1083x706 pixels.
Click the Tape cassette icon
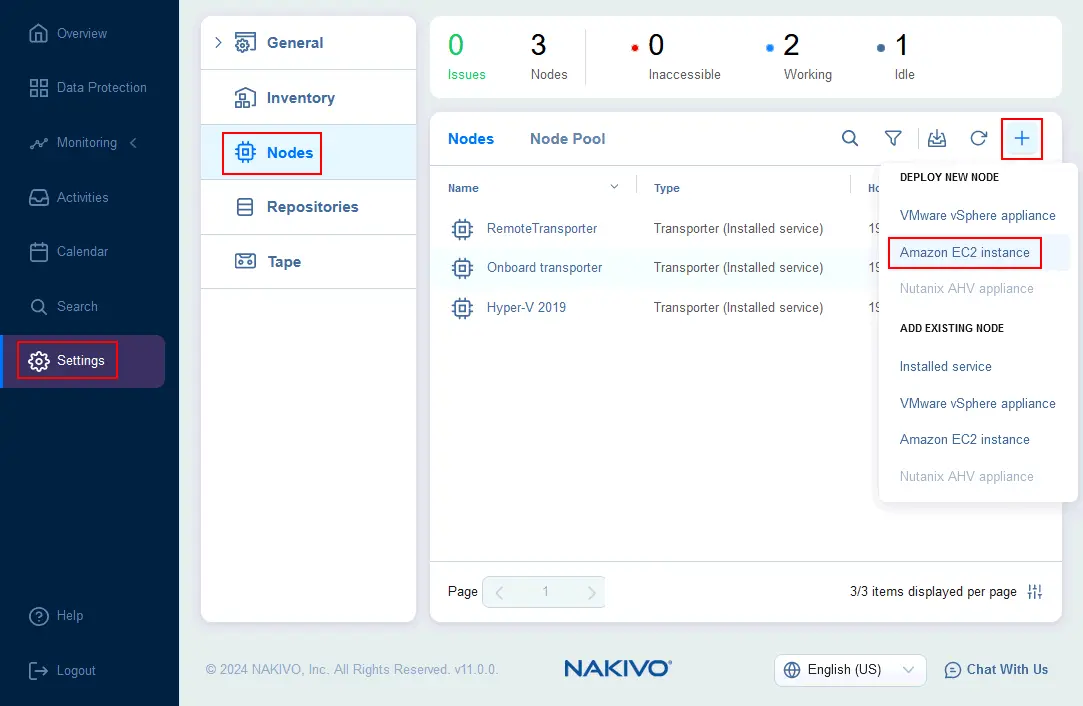point(245,261)
